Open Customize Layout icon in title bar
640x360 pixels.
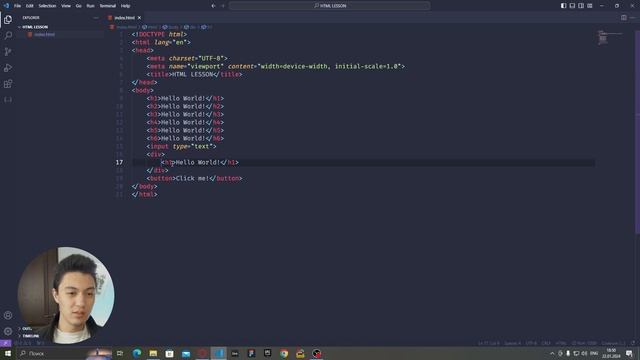point(590,6)
